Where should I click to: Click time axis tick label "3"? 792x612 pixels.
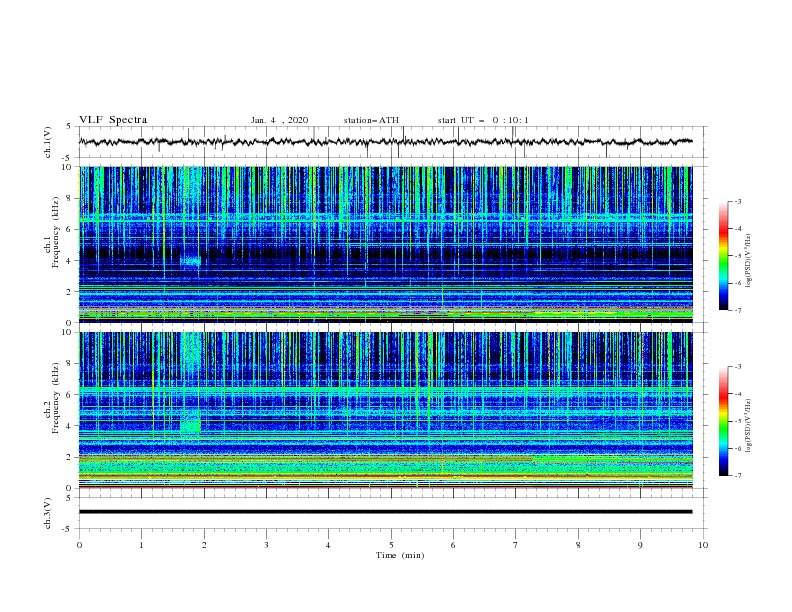266,545
